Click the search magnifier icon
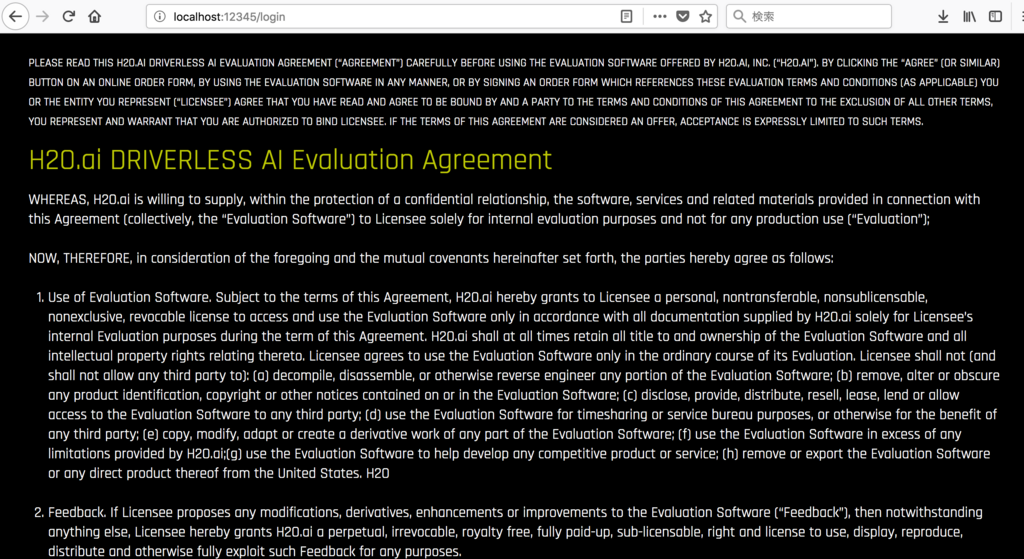Screen dimensions: 1024x559 739,17
